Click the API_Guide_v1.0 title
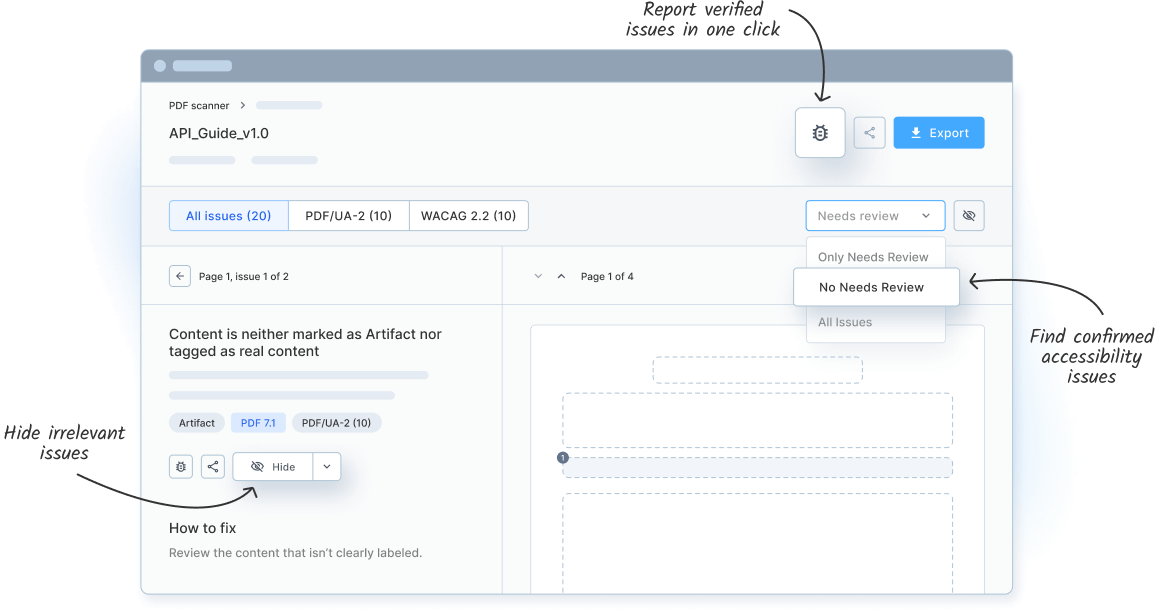1156x613 pixels. (219, 134)
